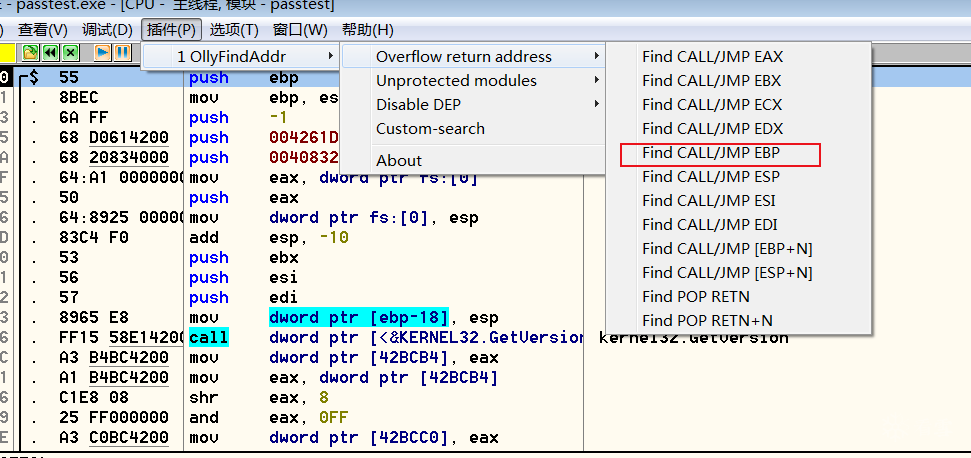Click hex bytes 8965 E8

click(x=94, y=318)
